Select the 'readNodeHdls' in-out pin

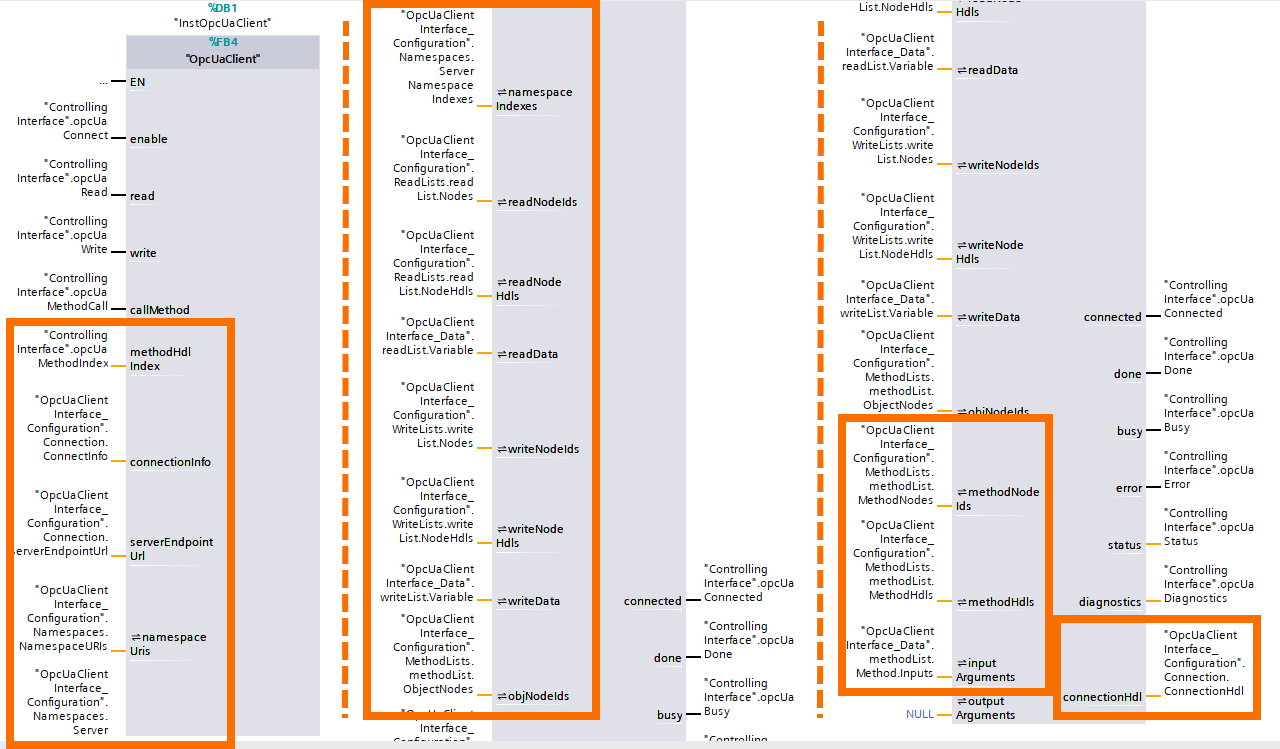click(529, 289)
